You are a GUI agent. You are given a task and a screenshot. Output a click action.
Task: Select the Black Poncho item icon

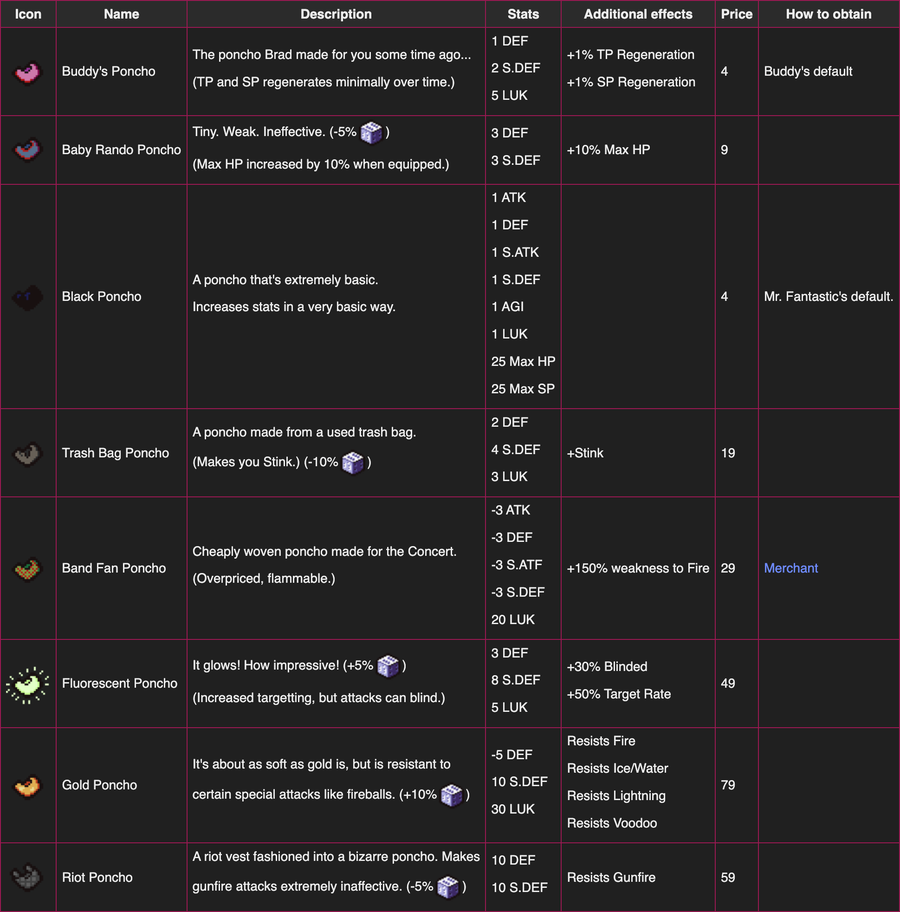(28, 297)
